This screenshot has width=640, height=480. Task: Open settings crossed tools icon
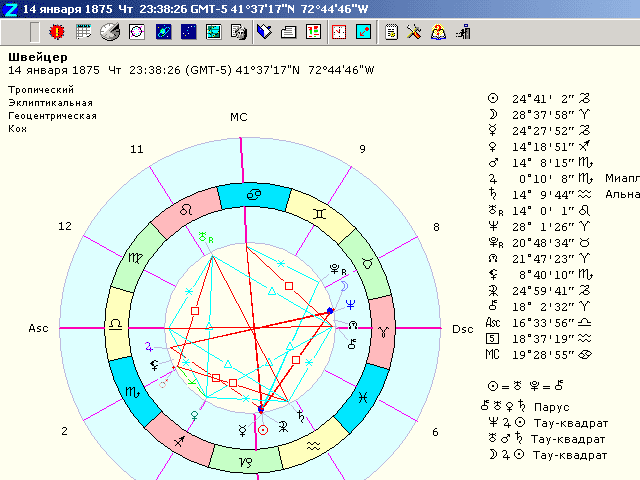(x=414, y=32)
